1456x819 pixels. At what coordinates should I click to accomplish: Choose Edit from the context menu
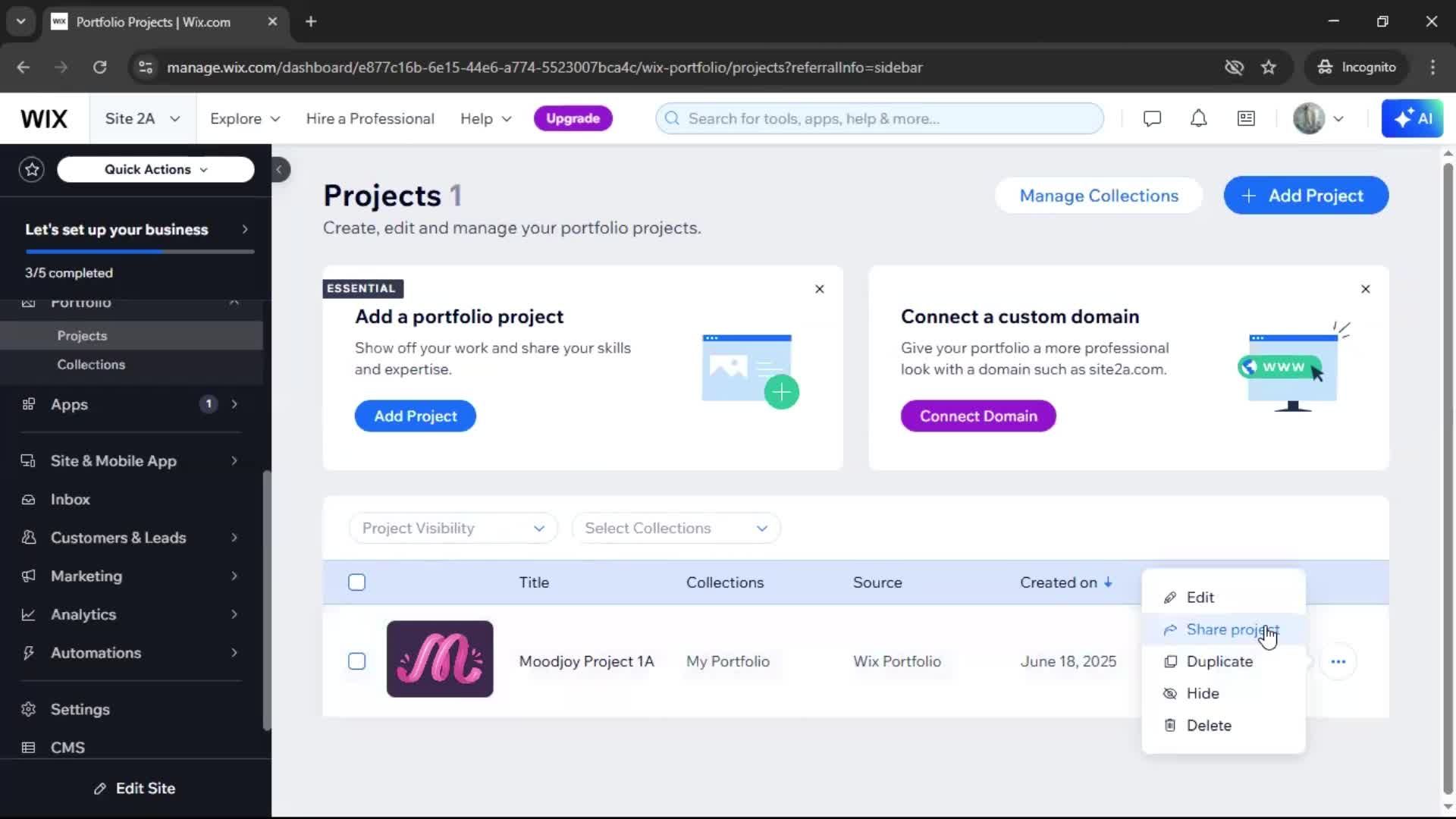[1223, 598]
